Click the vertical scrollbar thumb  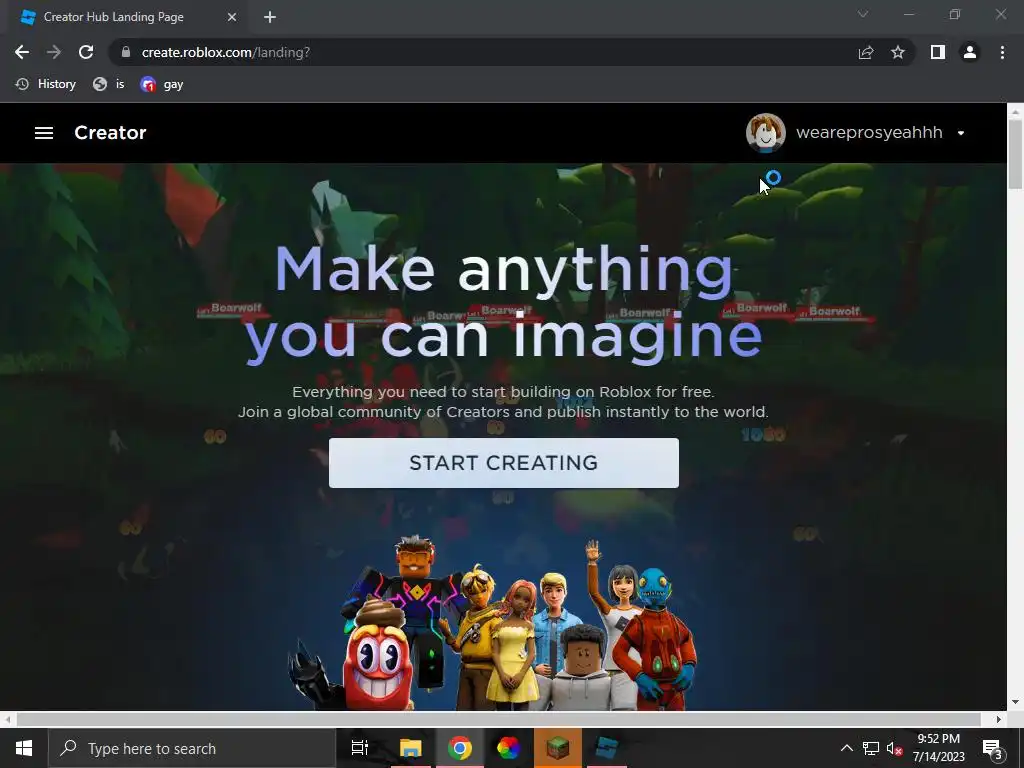coord(1016,154)
